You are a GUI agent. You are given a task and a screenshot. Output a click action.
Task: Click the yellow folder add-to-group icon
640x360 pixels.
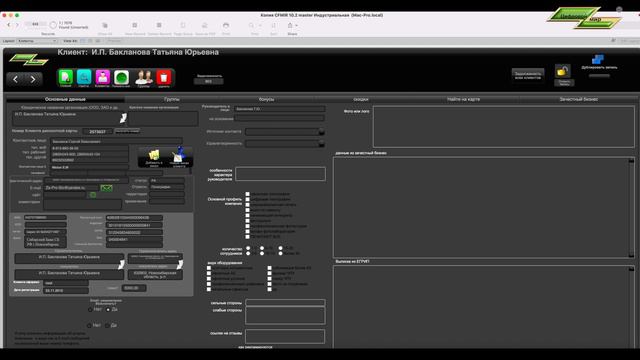[154, 155]
